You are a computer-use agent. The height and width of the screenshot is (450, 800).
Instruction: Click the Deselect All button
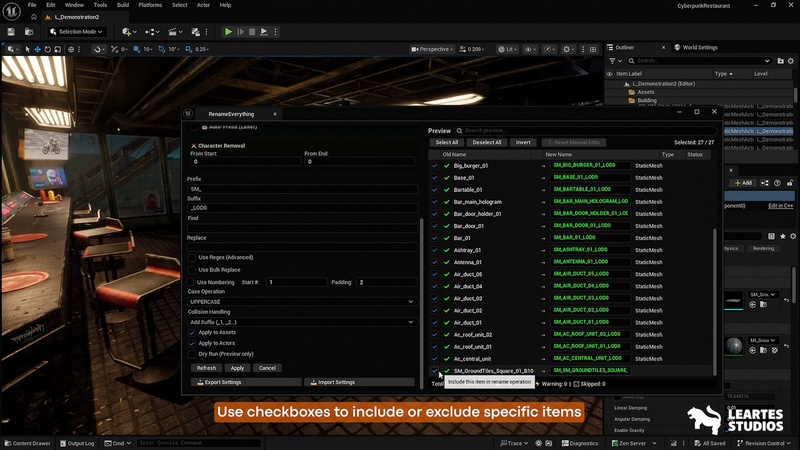coord(487,143)
